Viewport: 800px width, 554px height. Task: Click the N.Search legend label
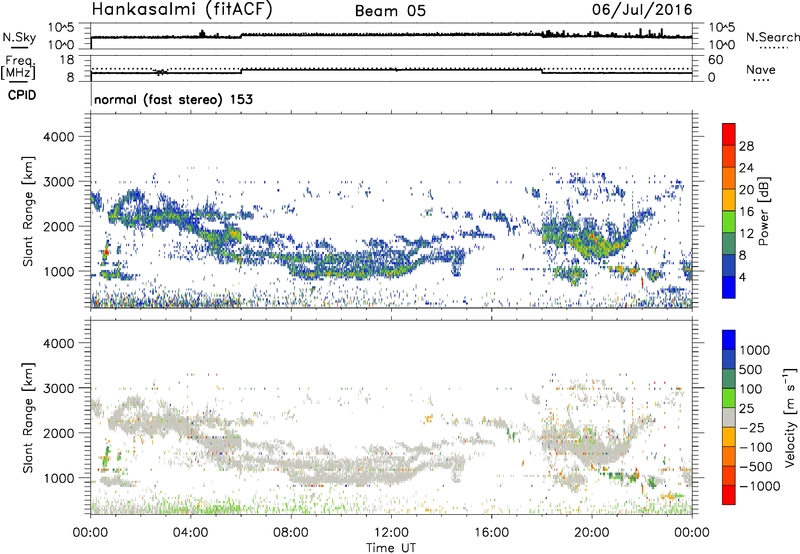(772, 37)
